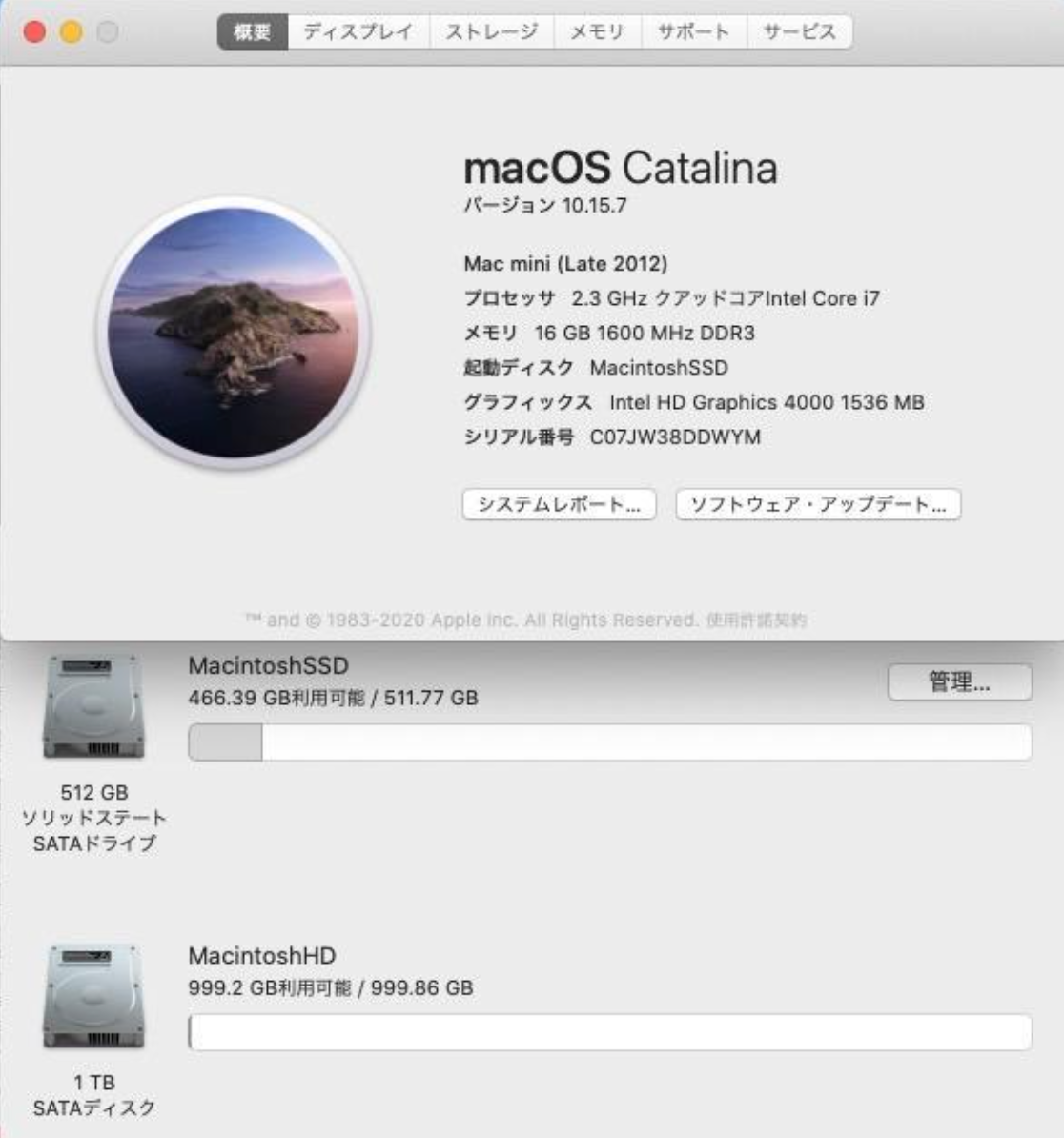The width and height of the screenshot is (1064, 1138).
Task: Click the ソフトウェア・アップデート... button
Action: coord(818,504)
